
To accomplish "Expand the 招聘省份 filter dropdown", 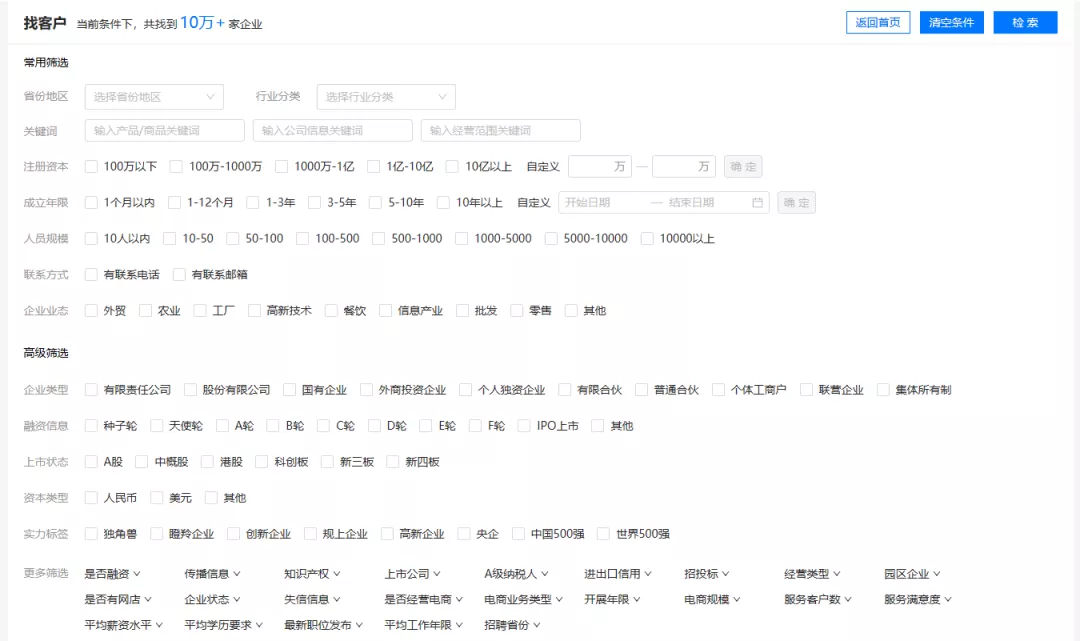I will coord(512,625).
